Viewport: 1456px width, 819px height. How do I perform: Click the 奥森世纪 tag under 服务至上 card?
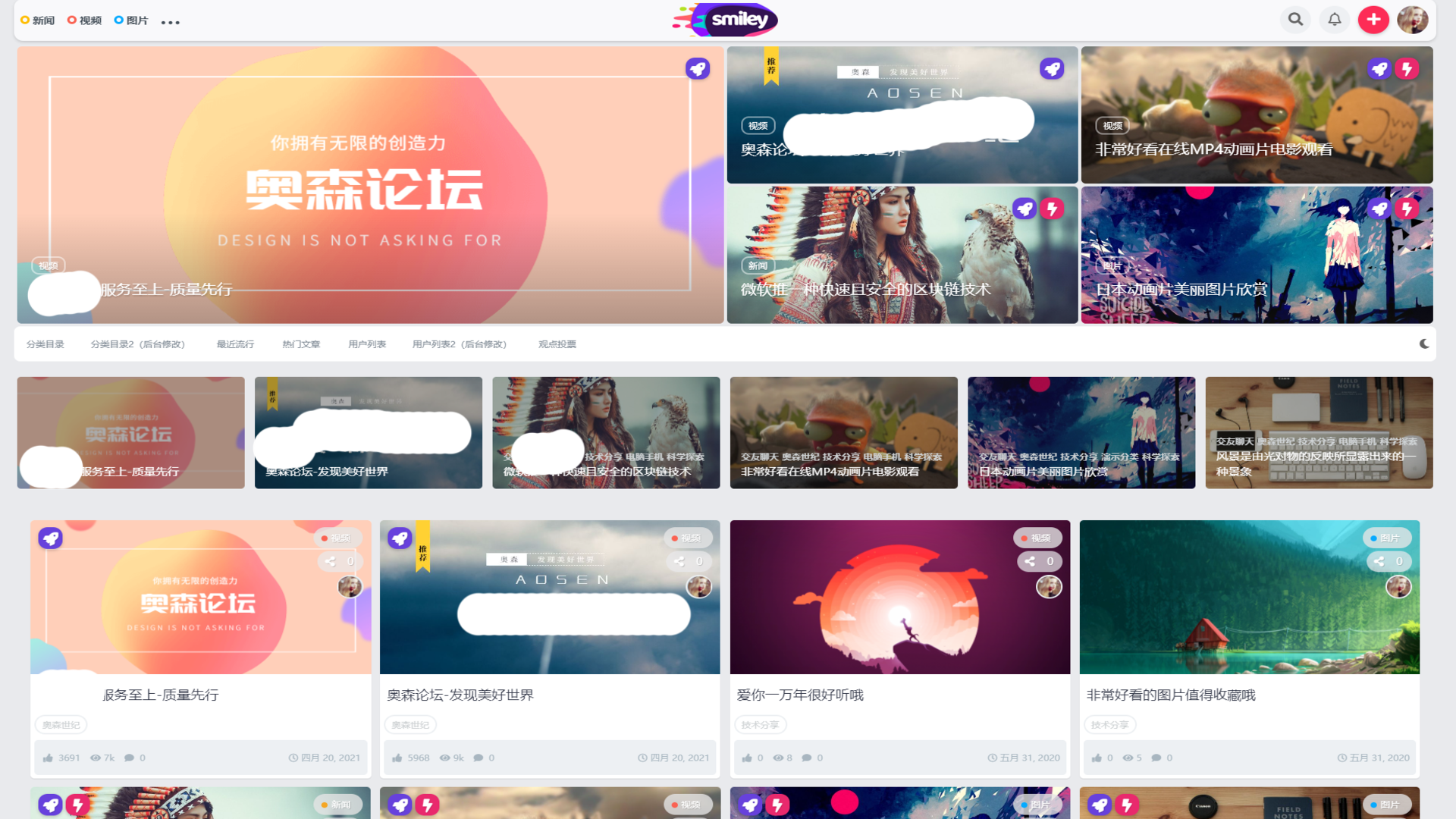click(61, 725)
